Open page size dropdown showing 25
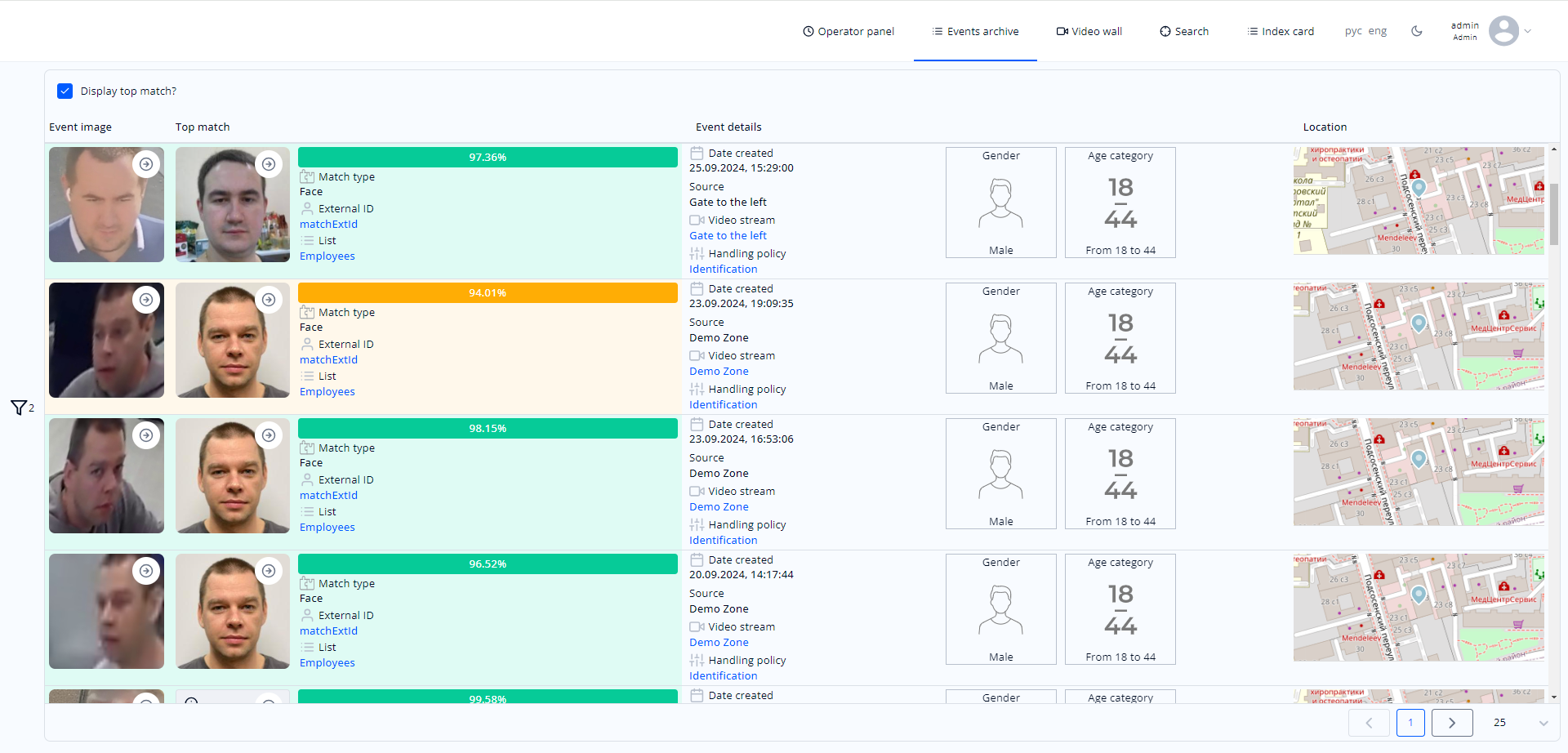The width and height of the screenshot is (1568, 753). (x=1520, y=723)
